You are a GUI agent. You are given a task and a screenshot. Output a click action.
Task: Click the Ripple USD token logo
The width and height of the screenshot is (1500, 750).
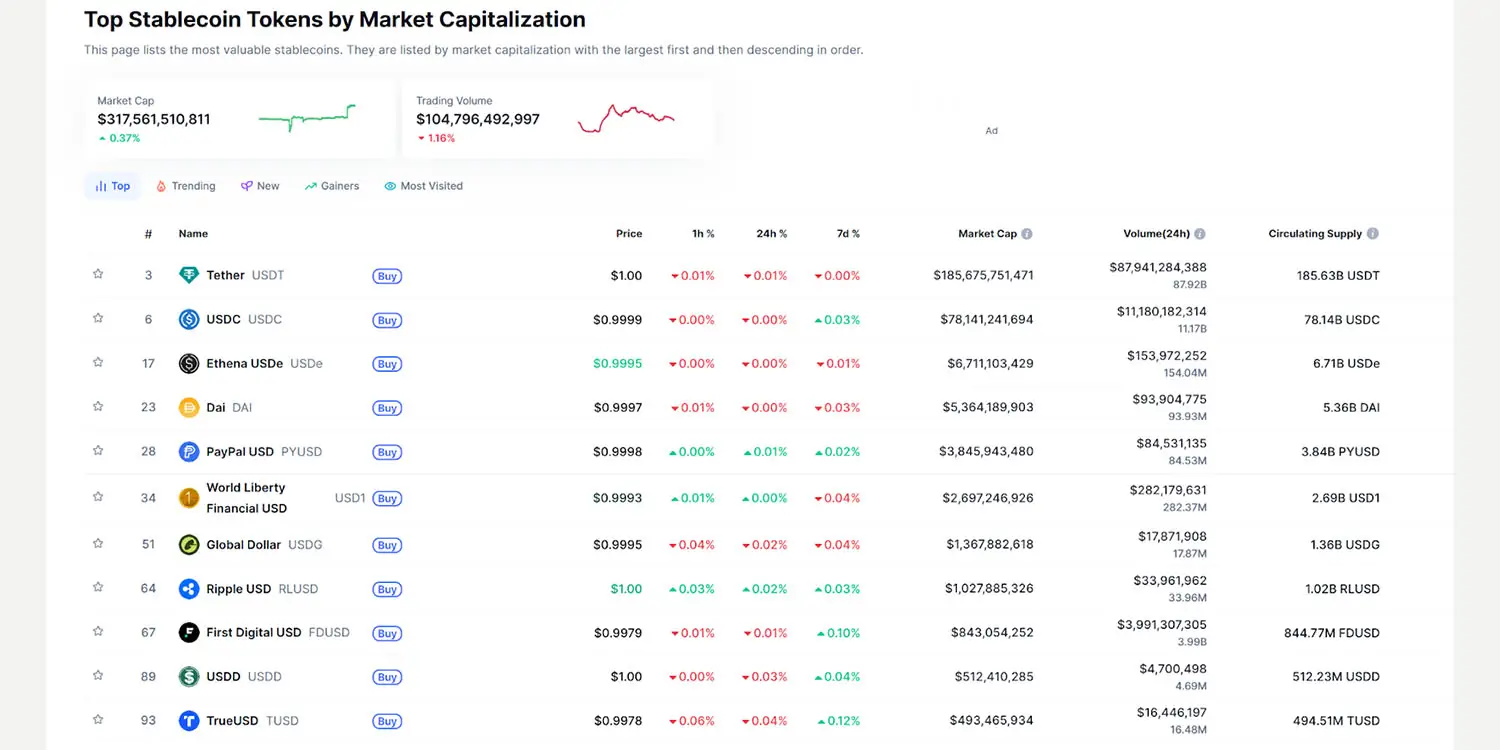191,589
